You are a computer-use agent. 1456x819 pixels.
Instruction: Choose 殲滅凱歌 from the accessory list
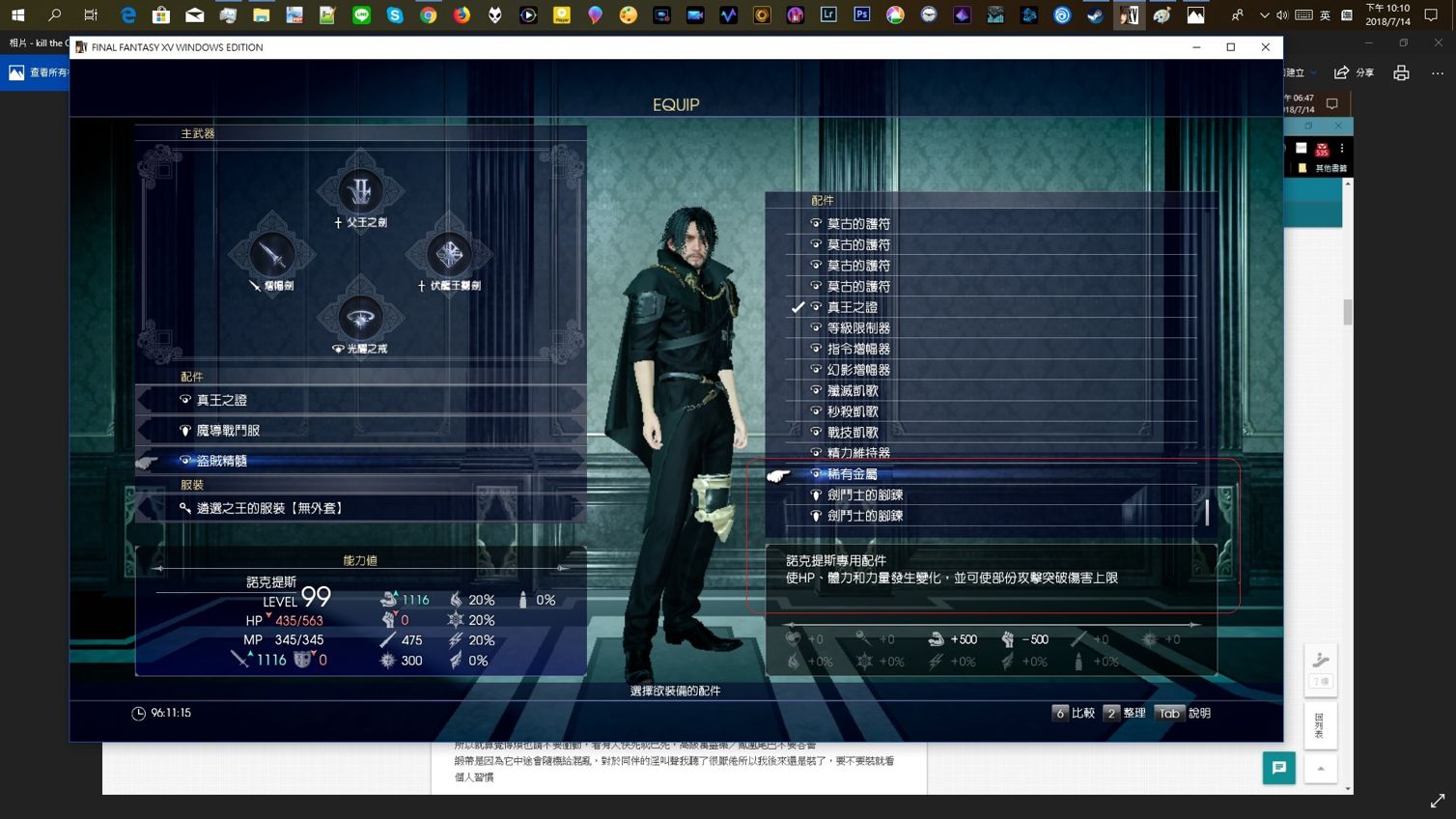click(x=993, y=391)
